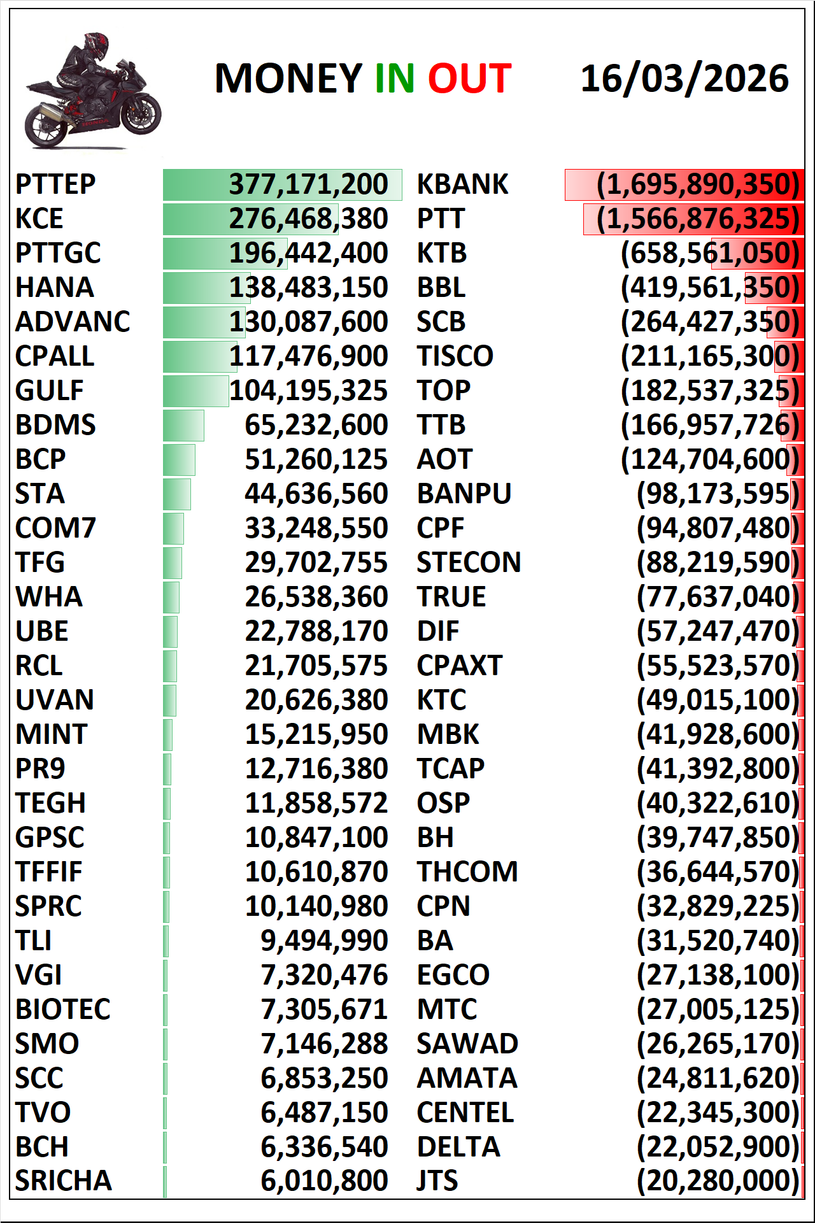Click PTTEP green inflow bar 377,171,200
This screenshot has height=1223, width=815.
click(x=282, y=185)
